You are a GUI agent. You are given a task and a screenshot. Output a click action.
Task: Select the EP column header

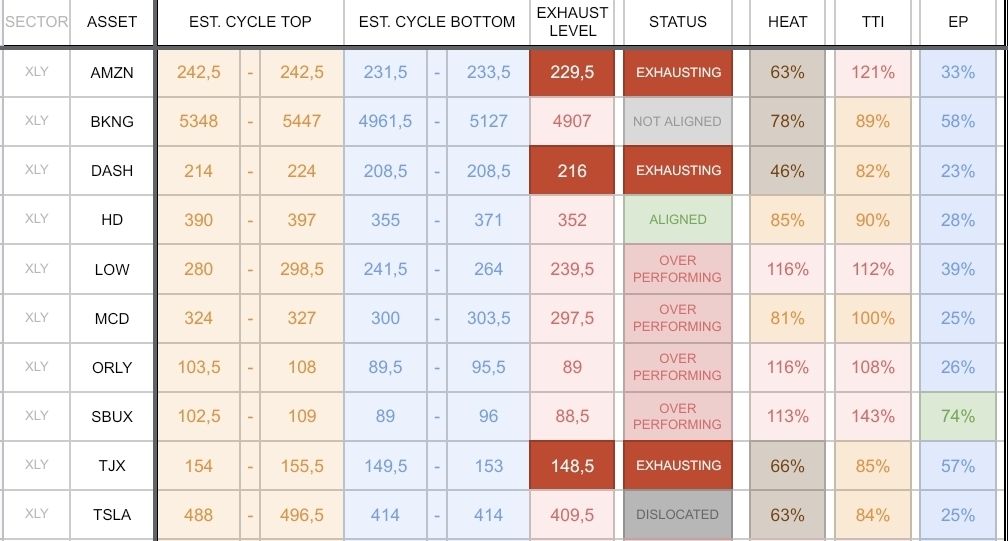(958, 22)
